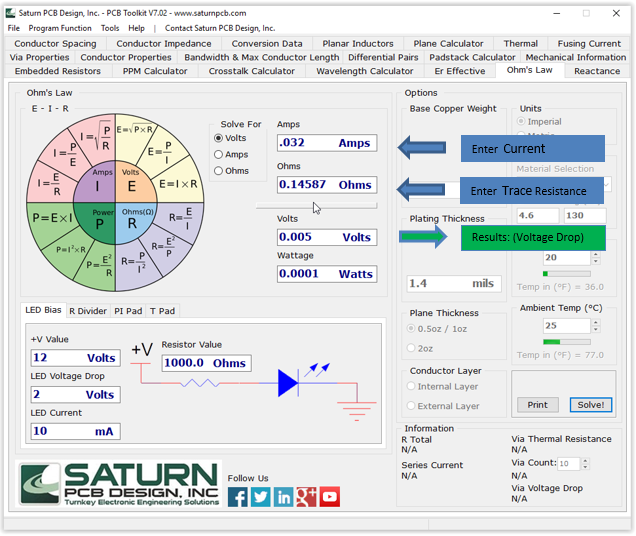Viewport: 636px width, 536px height.
Task: Open the Help menu
Action: click(x=136, y=28)
